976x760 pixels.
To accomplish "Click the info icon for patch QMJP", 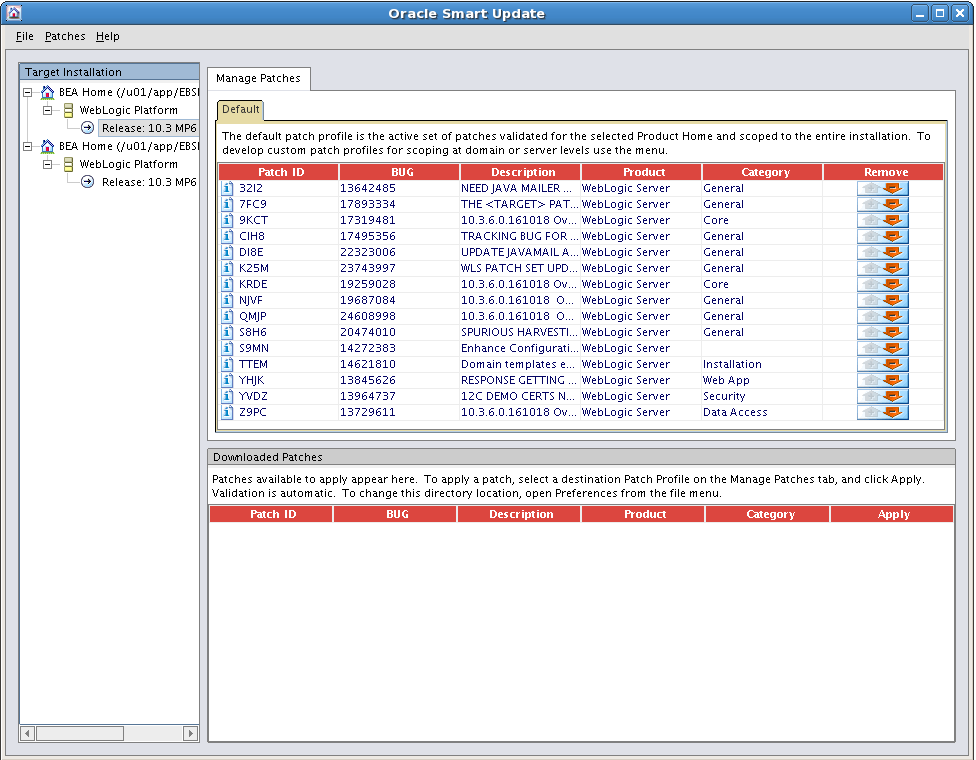I will pyautogui.click(x=228, y=316).
